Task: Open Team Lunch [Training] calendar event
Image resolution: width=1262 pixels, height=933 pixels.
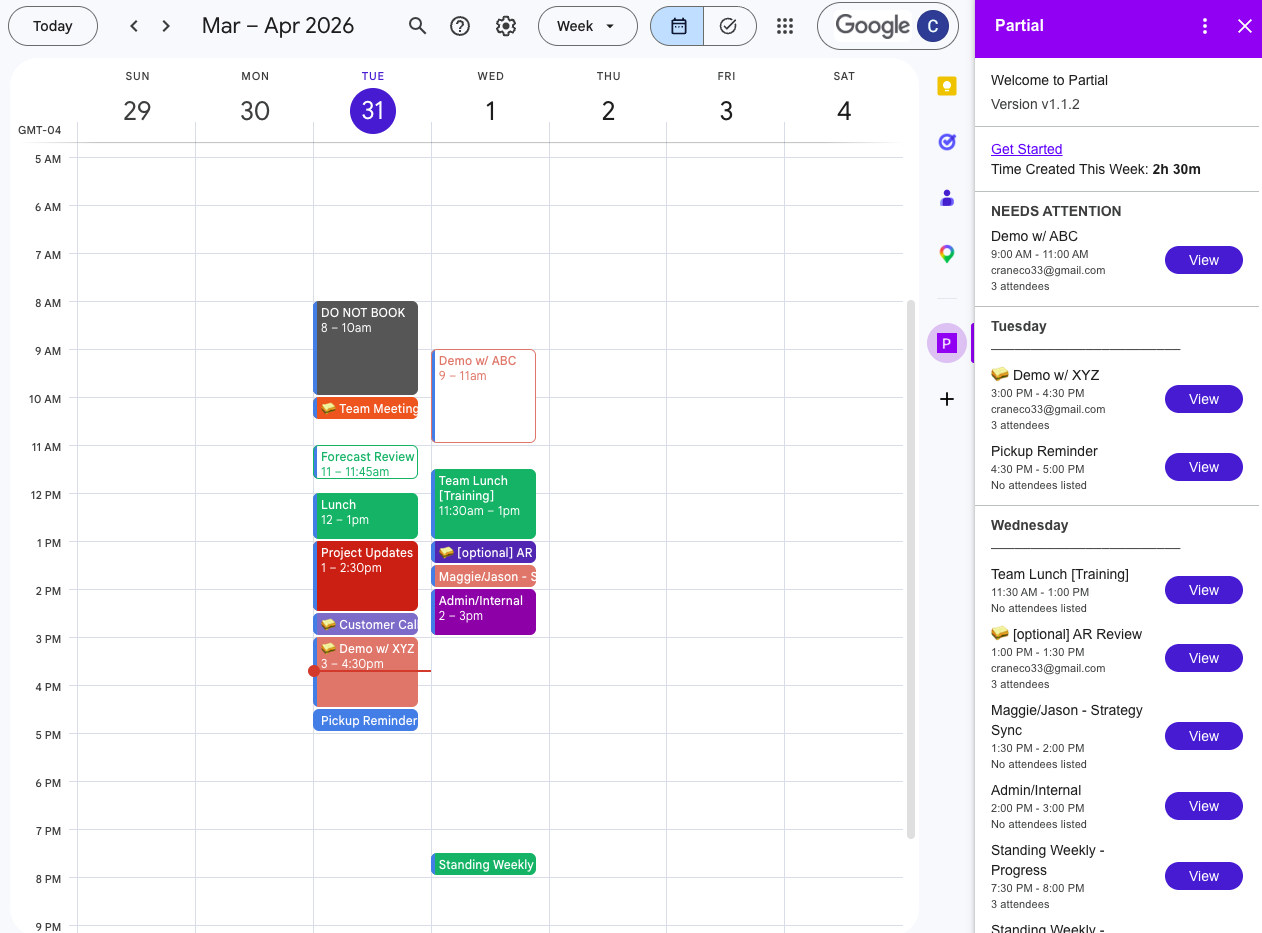Action: (x=484, y=504)
